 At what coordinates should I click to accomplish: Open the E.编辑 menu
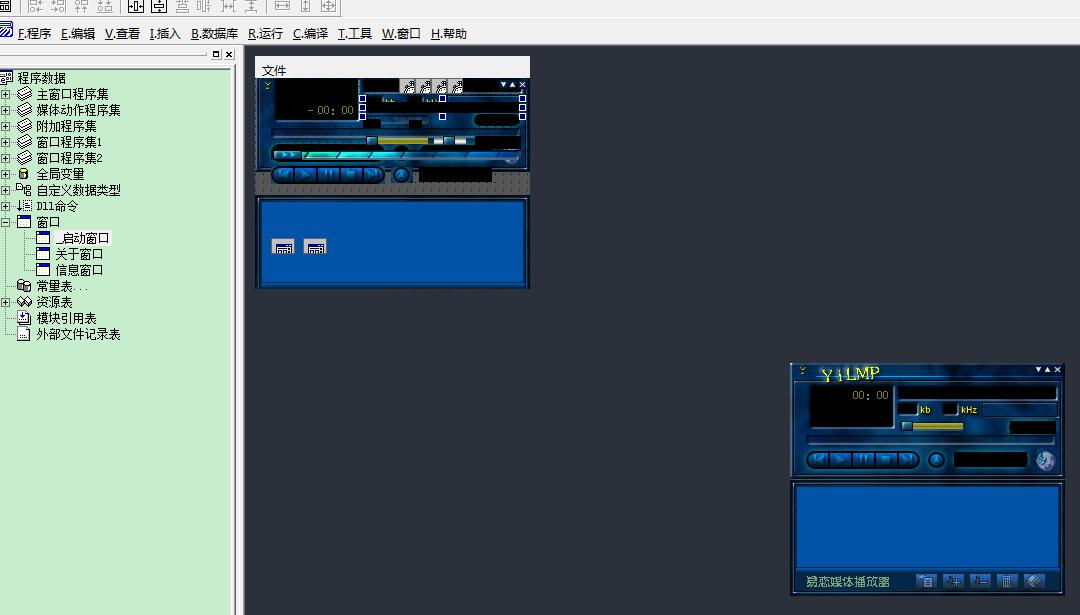coord(78,34)
